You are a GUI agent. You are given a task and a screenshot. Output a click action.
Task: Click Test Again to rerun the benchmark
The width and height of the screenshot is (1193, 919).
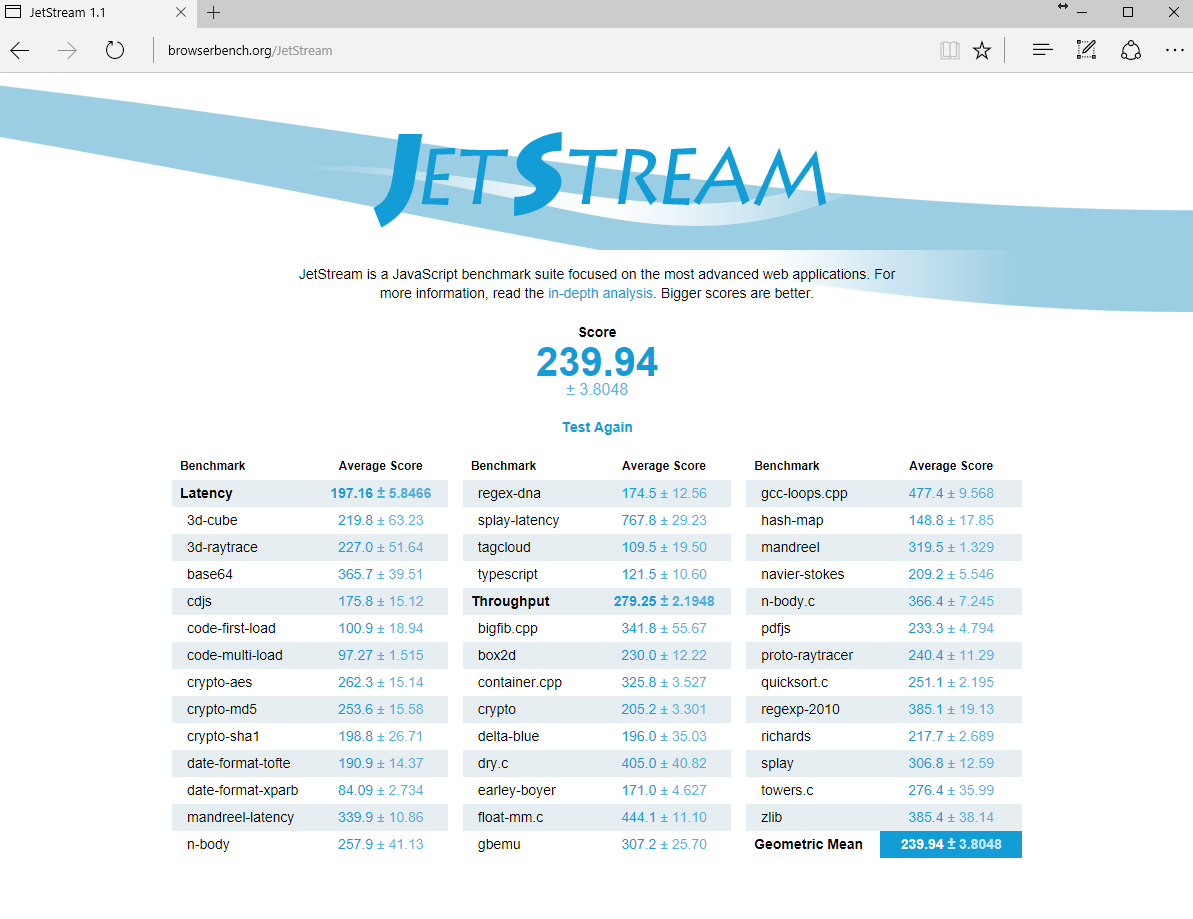(597, 427)
